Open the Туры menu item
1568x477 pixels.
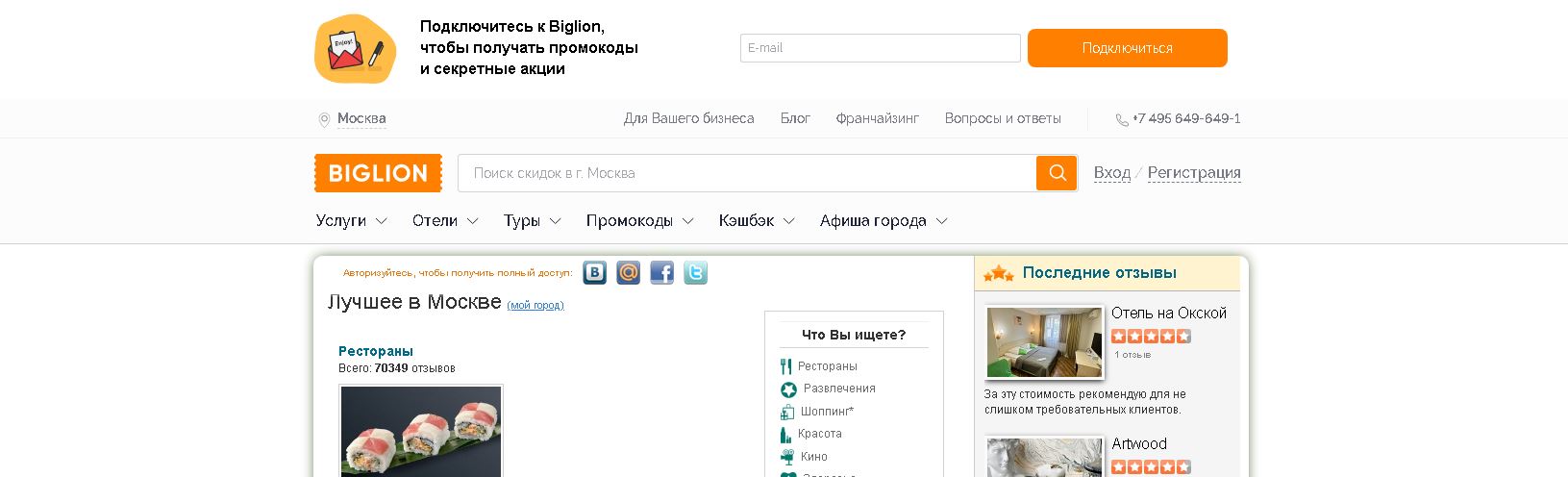[522, 221]
